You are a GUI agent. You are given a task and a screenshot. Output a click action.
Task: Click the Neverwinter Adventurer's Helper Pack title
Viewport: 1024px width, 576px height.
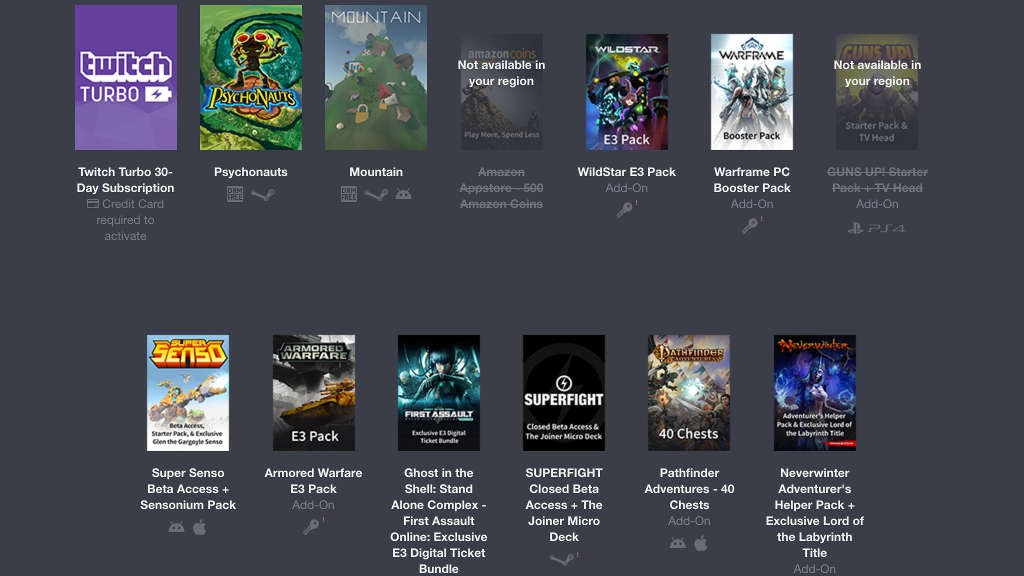[x=814, y=513]
